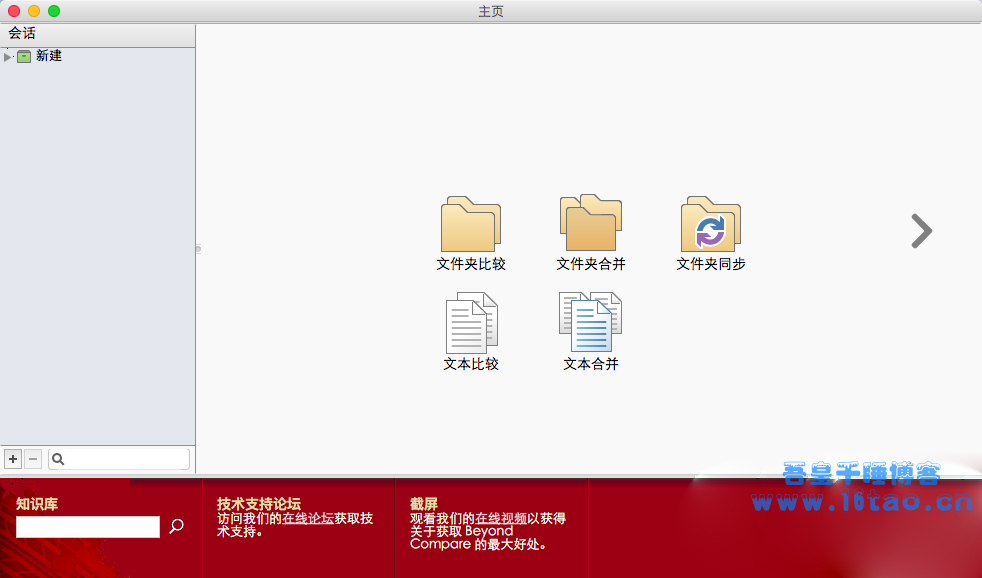Image resolution: width=982 pixels, height=578 pixels.
Task: Click the 知识库 magnifier search icon
Action: point(177,526)
